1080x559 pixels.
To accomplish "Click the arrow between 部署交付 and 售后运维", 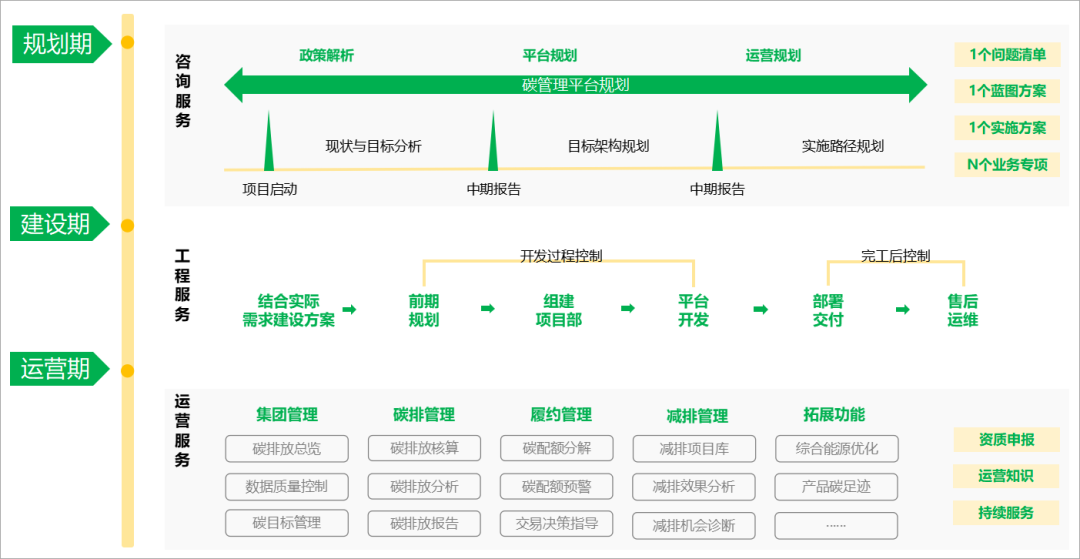I will click(902, 309).
